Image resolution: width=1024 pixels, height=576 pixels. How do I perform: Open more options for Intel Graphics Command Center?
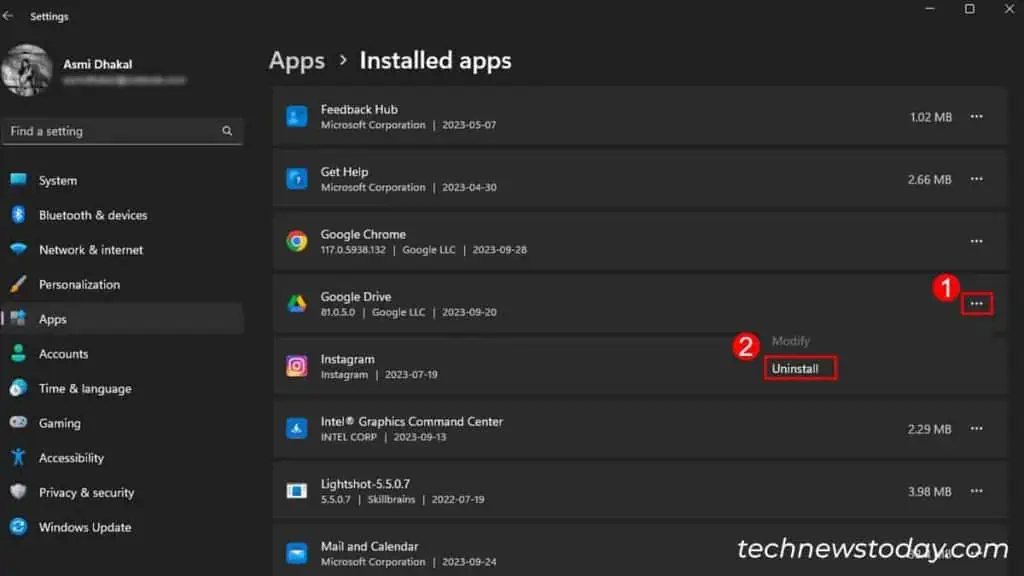[976, 428]
